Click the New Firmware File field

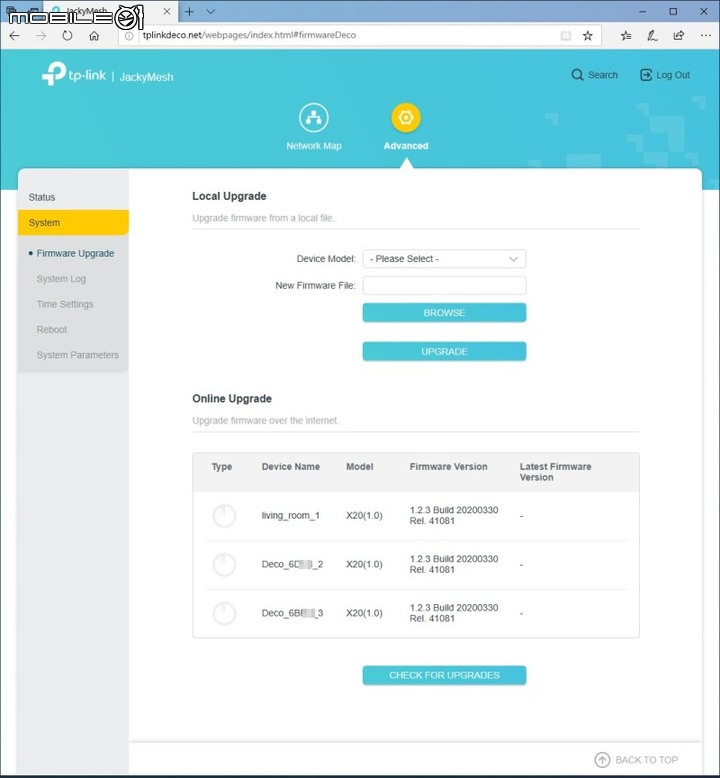point(444,285)
